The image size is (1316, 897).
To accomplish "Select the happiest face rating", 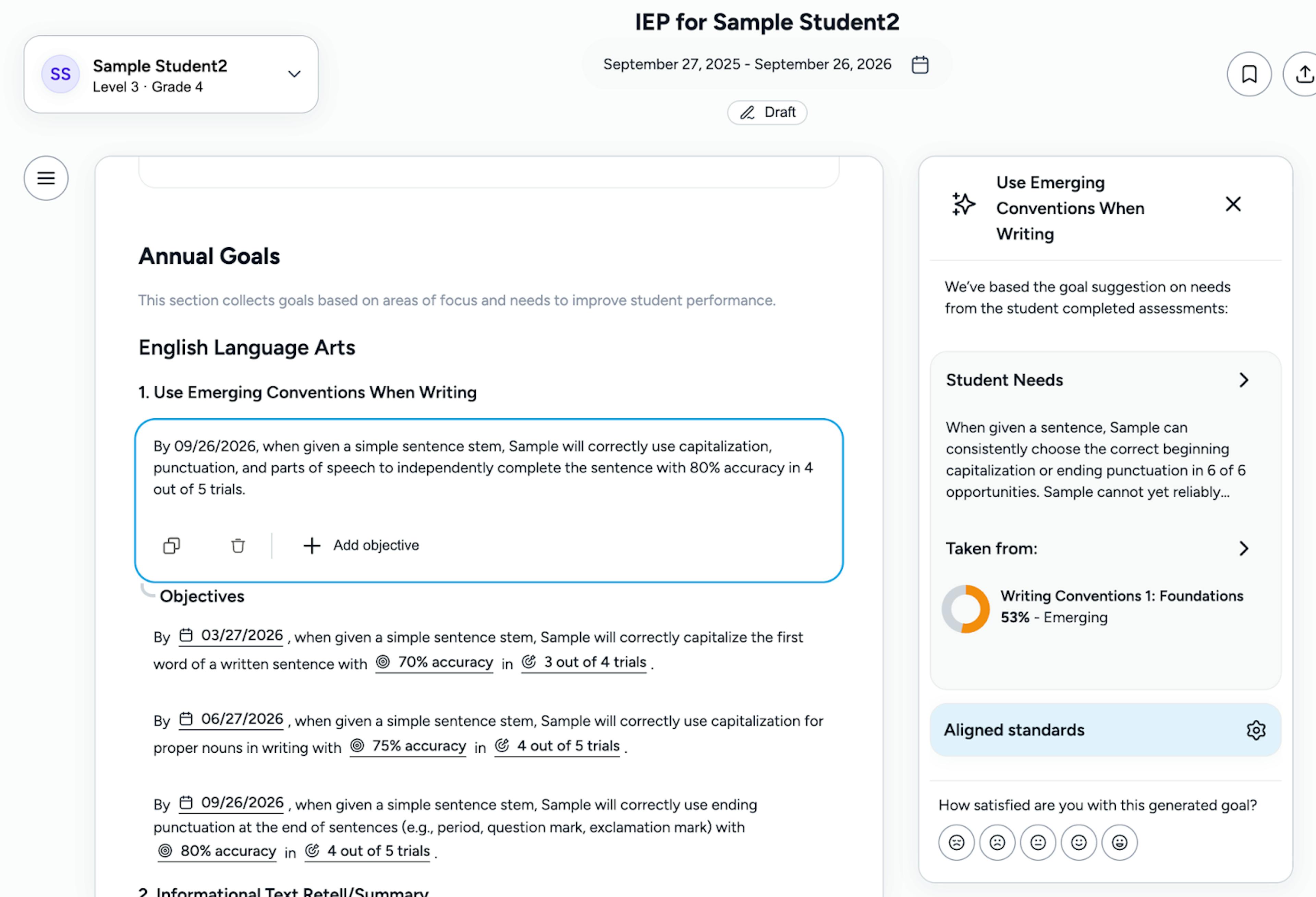I will coord(1119,842).
